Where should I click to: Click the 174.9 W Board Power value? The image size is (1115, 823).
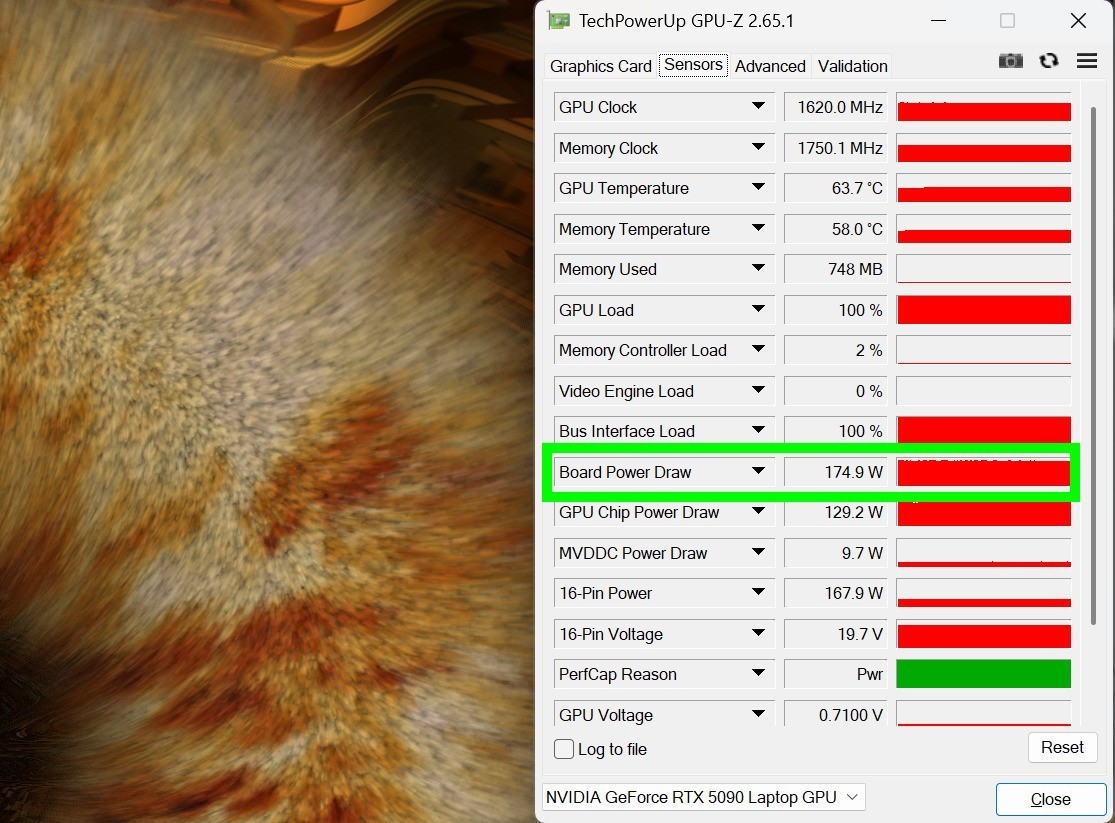[834, 472]
